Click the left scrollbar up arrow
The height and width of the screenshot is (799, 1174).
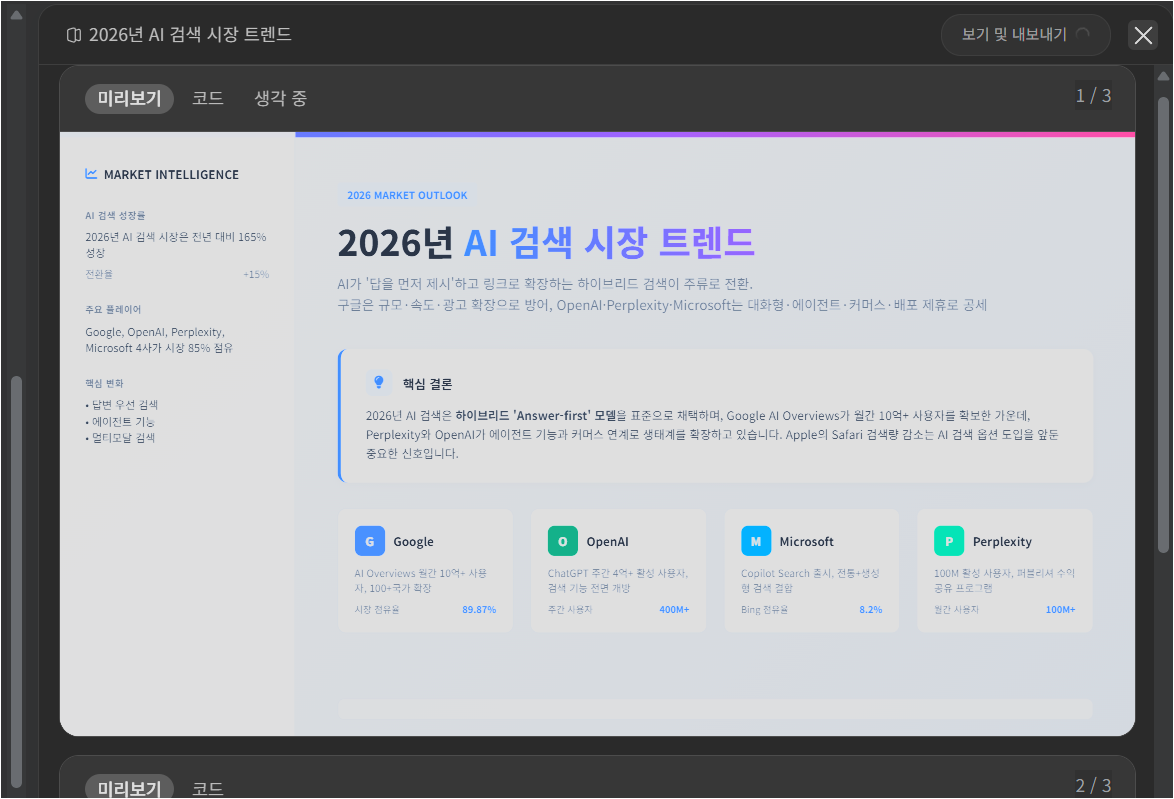click(16, 14)
